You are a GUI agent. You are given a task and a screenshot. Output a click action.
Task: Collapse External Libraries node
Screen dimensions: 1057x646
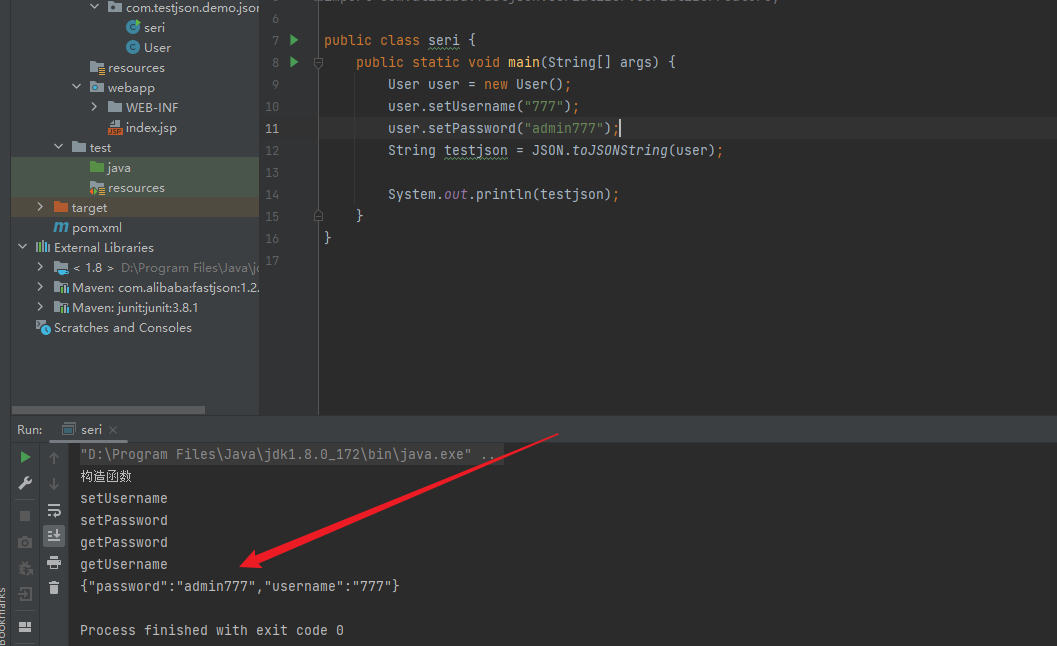(x=22, y=247)
